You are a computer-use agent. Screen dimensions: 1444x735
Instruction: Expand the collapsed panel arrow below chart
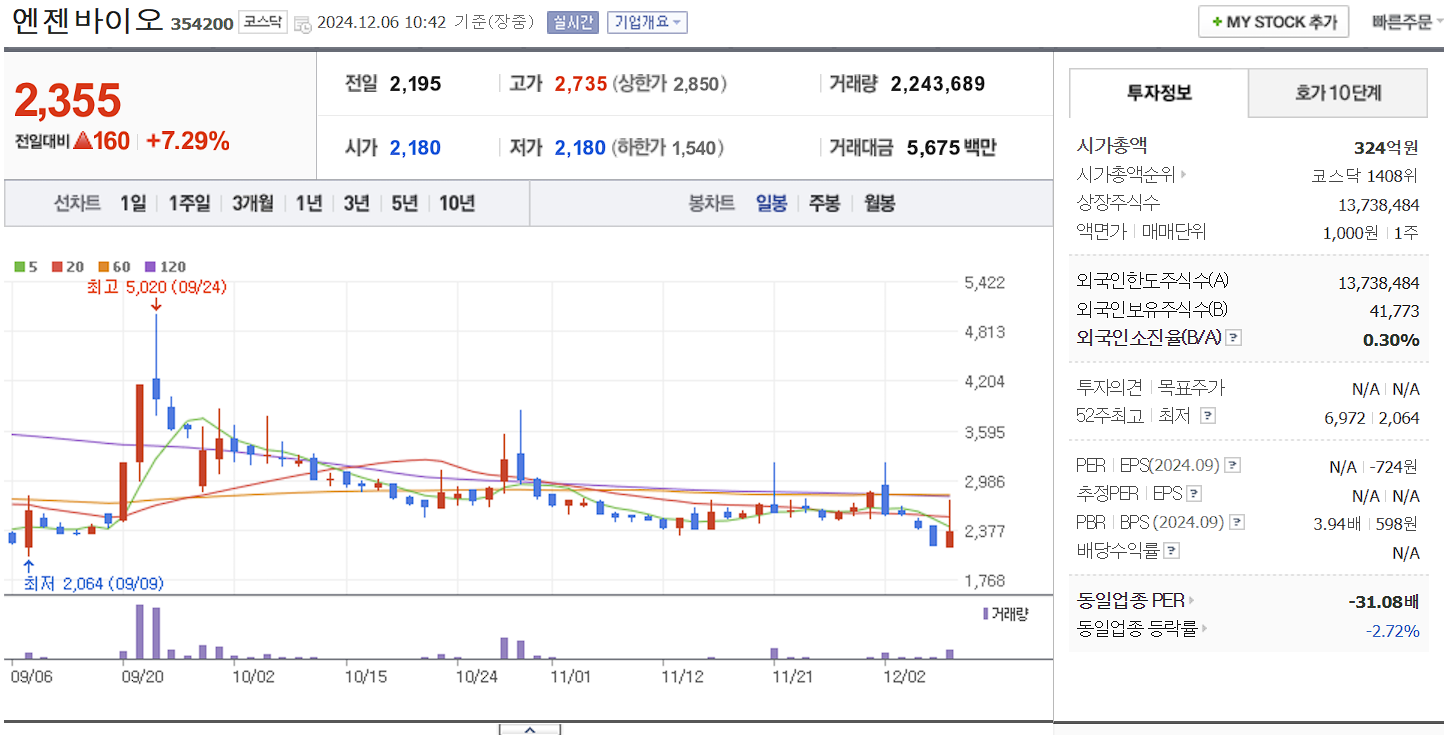(x=530, y=730)
